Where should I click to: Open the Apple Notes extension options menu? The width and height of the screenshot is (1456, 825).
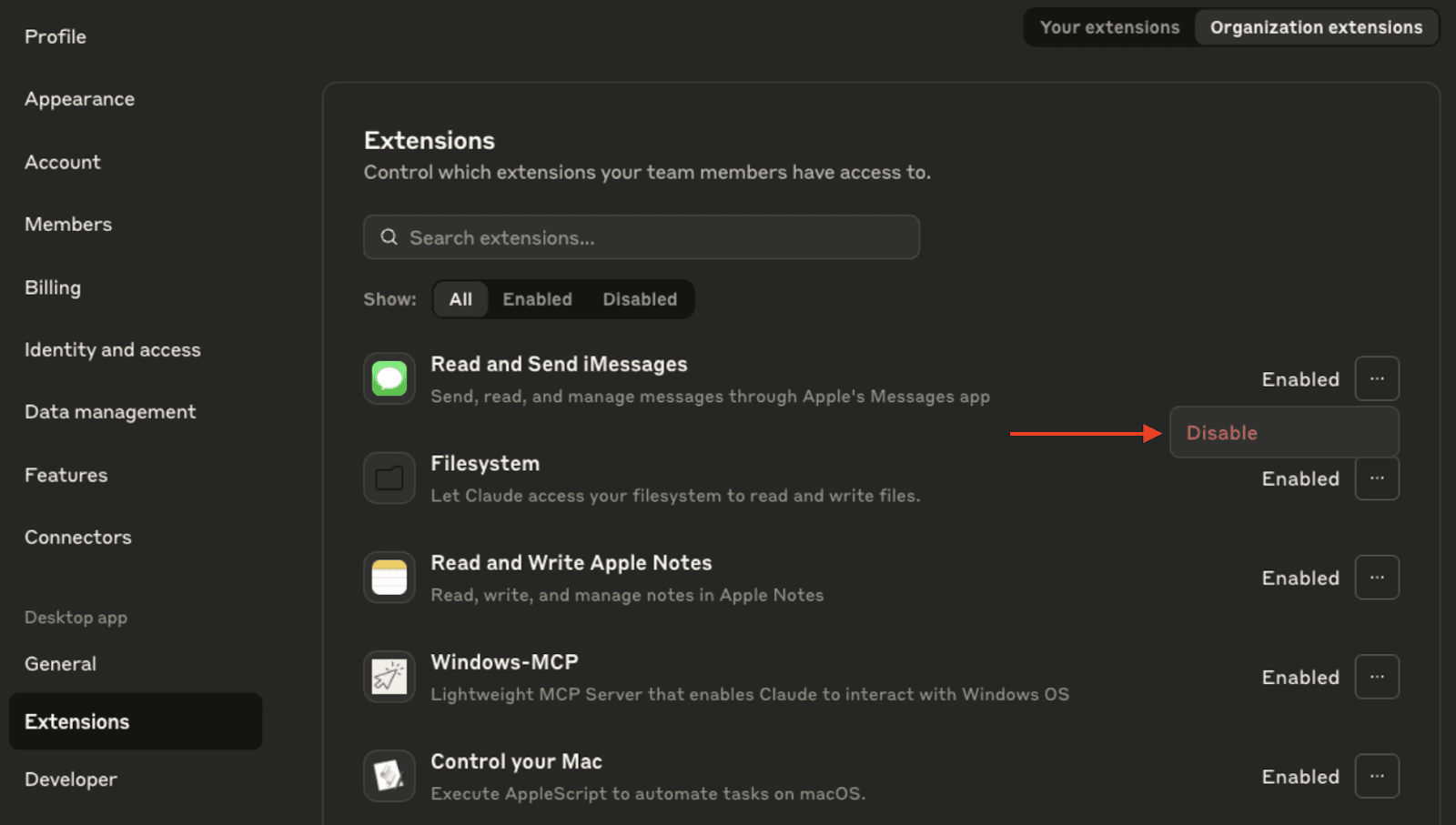click(x=1377, y=577)
